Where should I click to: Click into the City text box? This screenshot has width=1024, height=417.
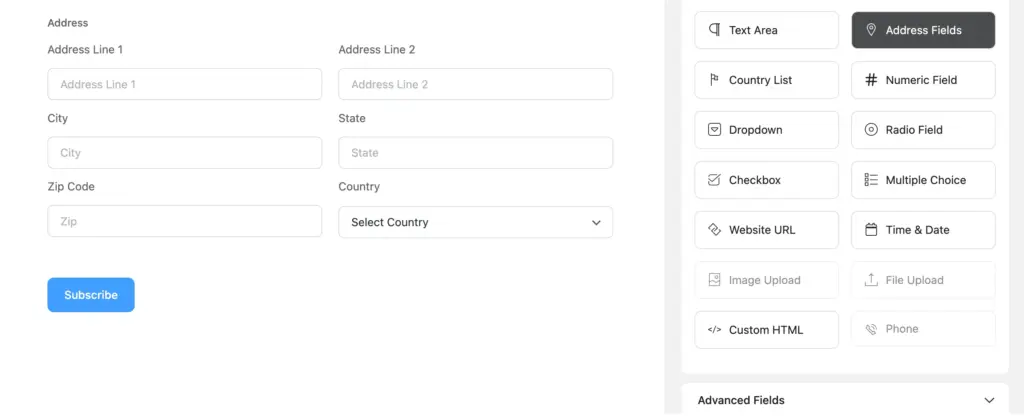(x=185, y=153)
